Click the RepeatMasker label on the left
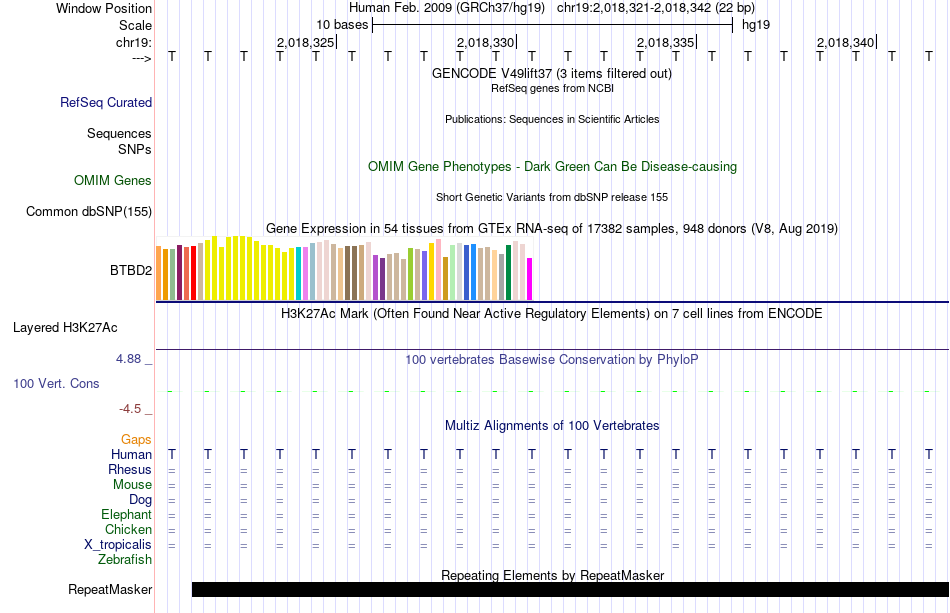Viewport: 950px width, 613px height. coord(110,589)
